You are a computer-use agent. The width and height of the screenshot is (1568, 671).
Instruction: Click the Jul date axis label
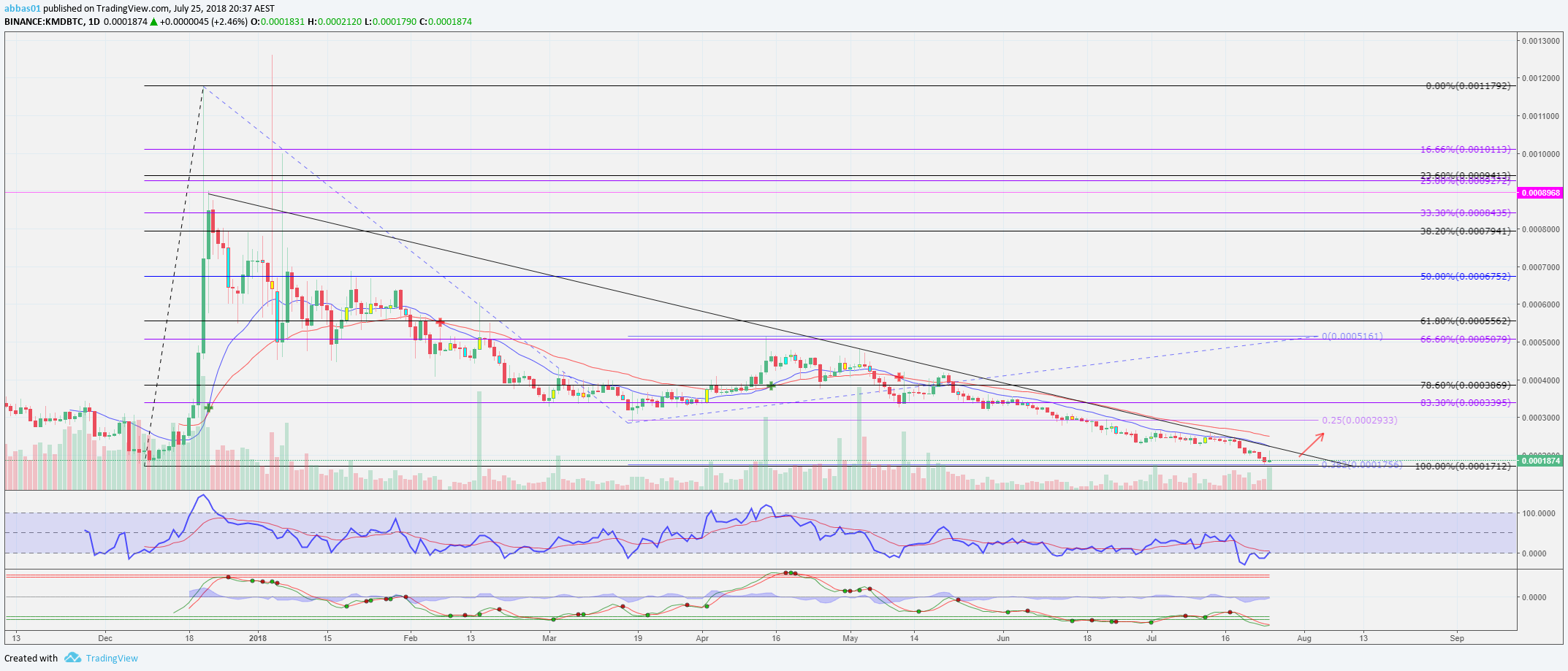click(x=1152, y=638)
